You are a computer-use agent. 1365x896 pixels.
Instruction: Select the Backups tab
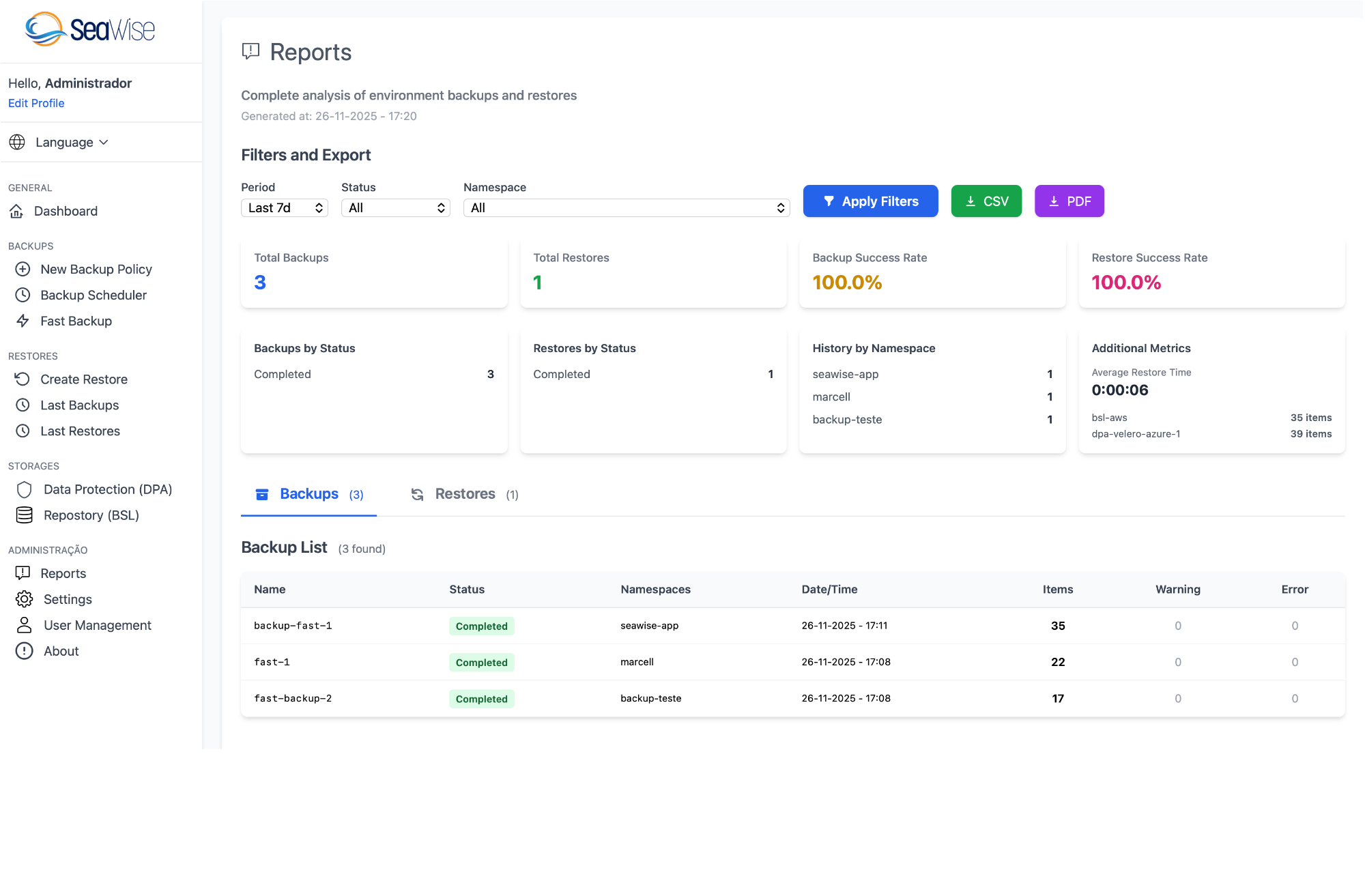308,494
